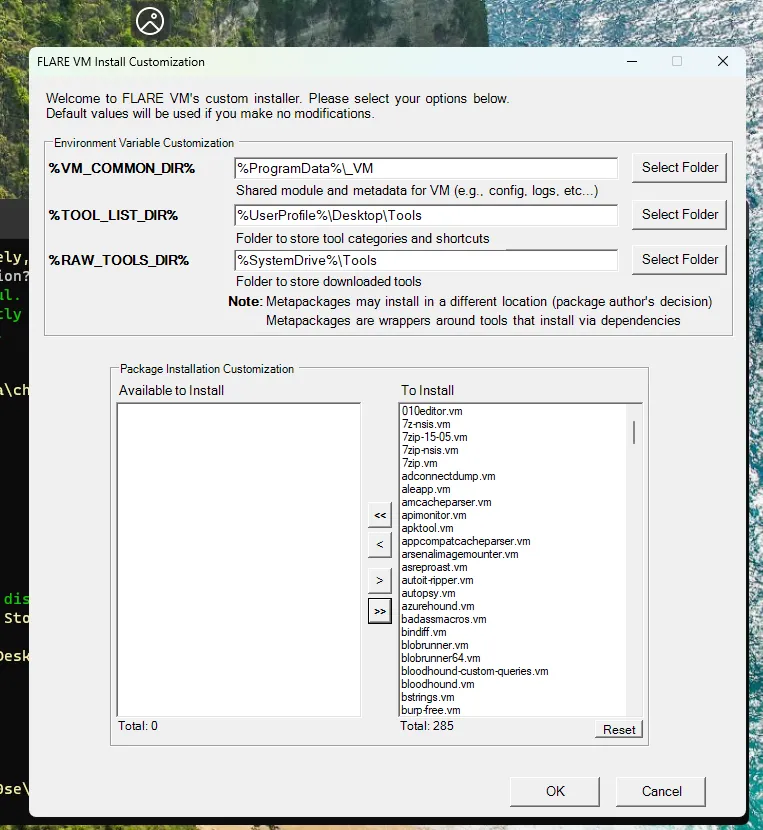Screen dimensions: 763x830
Task: Click the single > move-right button
Action: coord(380,581)
